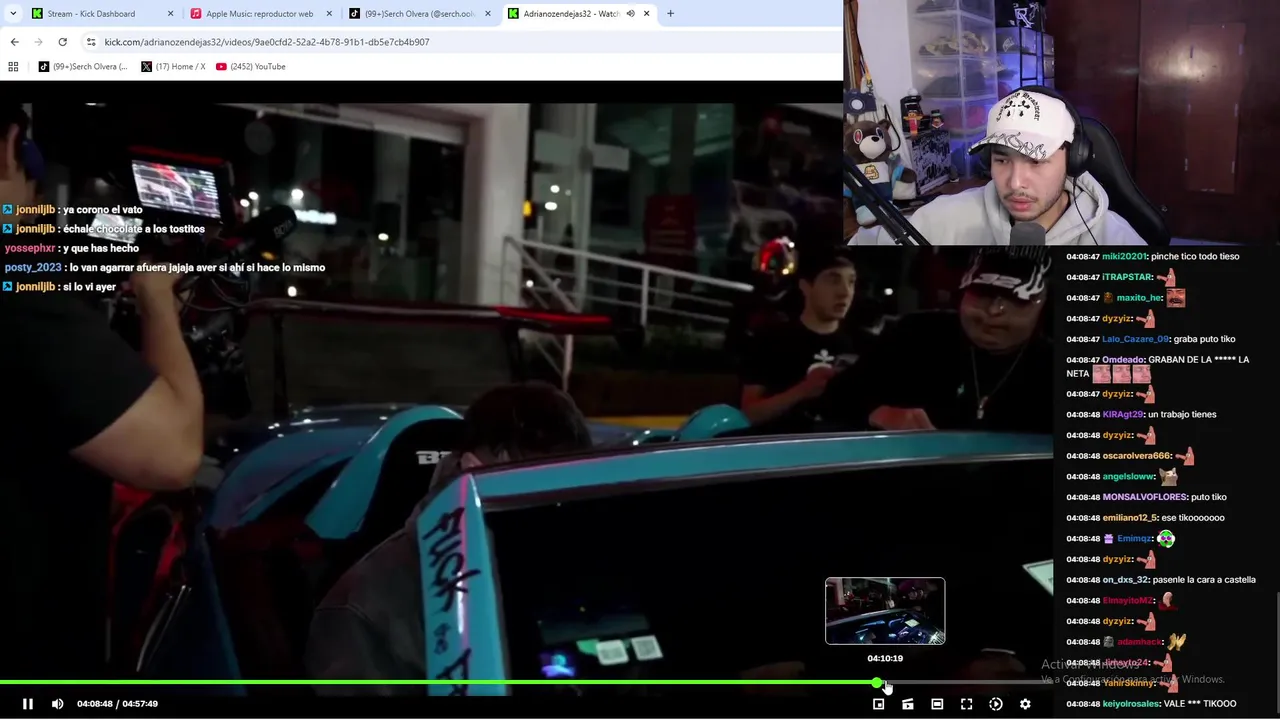Seek video using green progress bar handle
Screen dimensions: 1280x720
click(877, 682)
